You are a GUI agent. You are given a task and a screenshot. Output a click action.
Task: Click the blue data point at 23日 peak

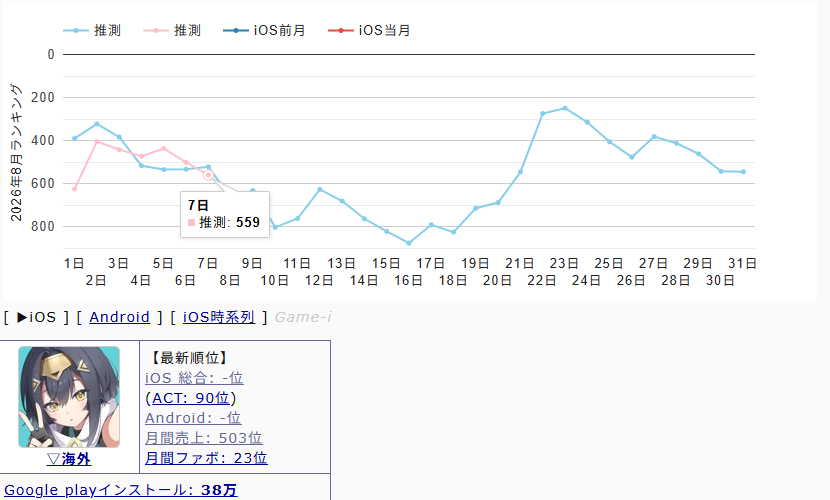565,108
